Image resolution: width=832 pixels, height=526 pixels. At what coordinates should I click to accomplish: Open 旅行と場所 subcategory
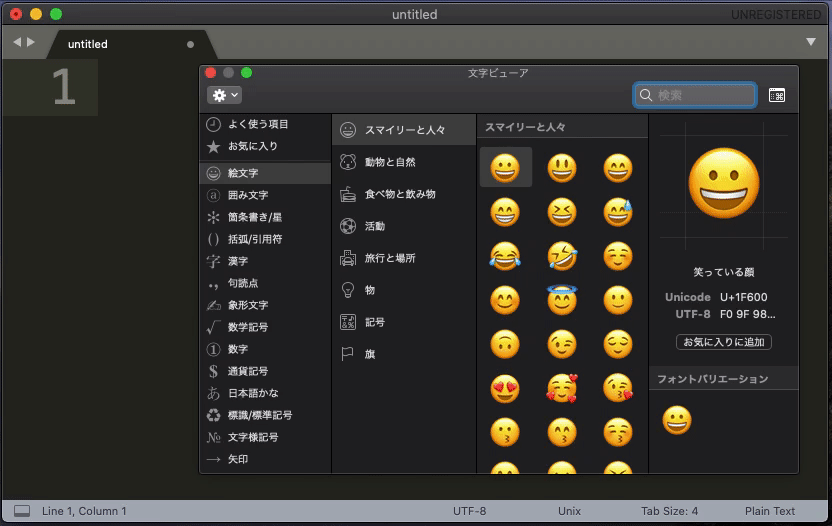click(x=404, y=258)
